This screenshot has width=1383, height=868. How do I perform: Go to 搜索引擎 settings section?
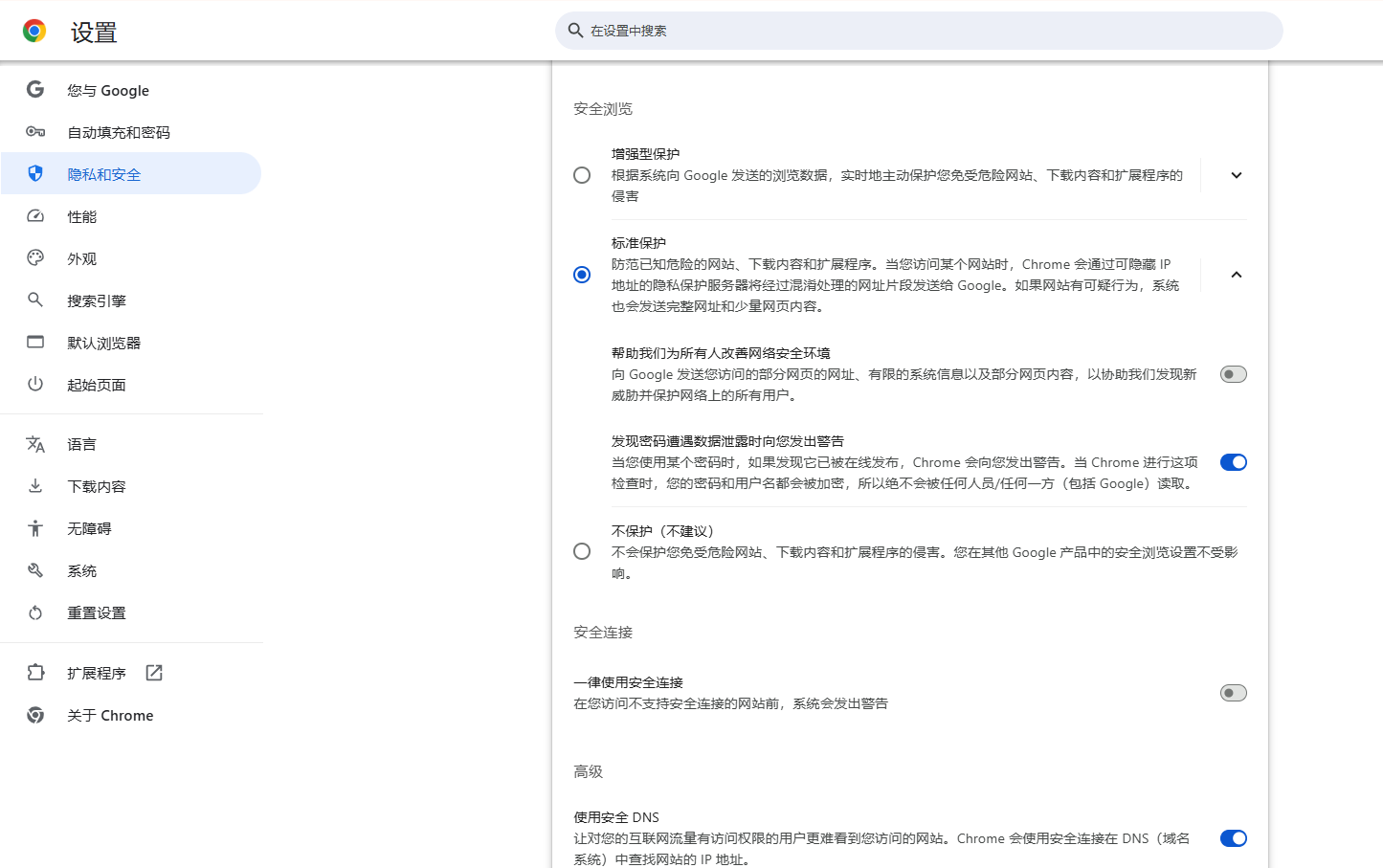[131, 300]
